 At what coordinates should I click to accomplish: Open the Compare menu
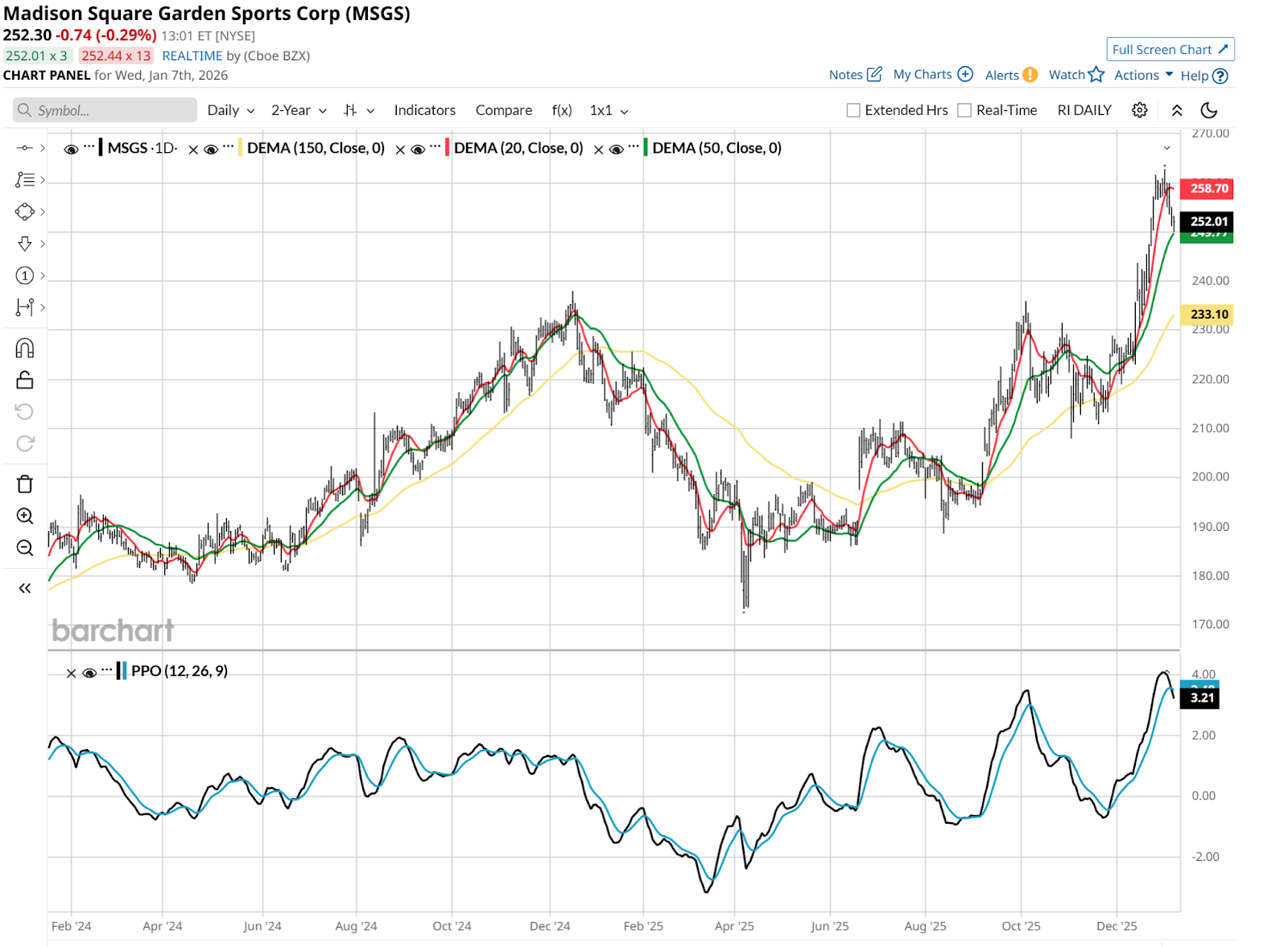pos(503,110)
